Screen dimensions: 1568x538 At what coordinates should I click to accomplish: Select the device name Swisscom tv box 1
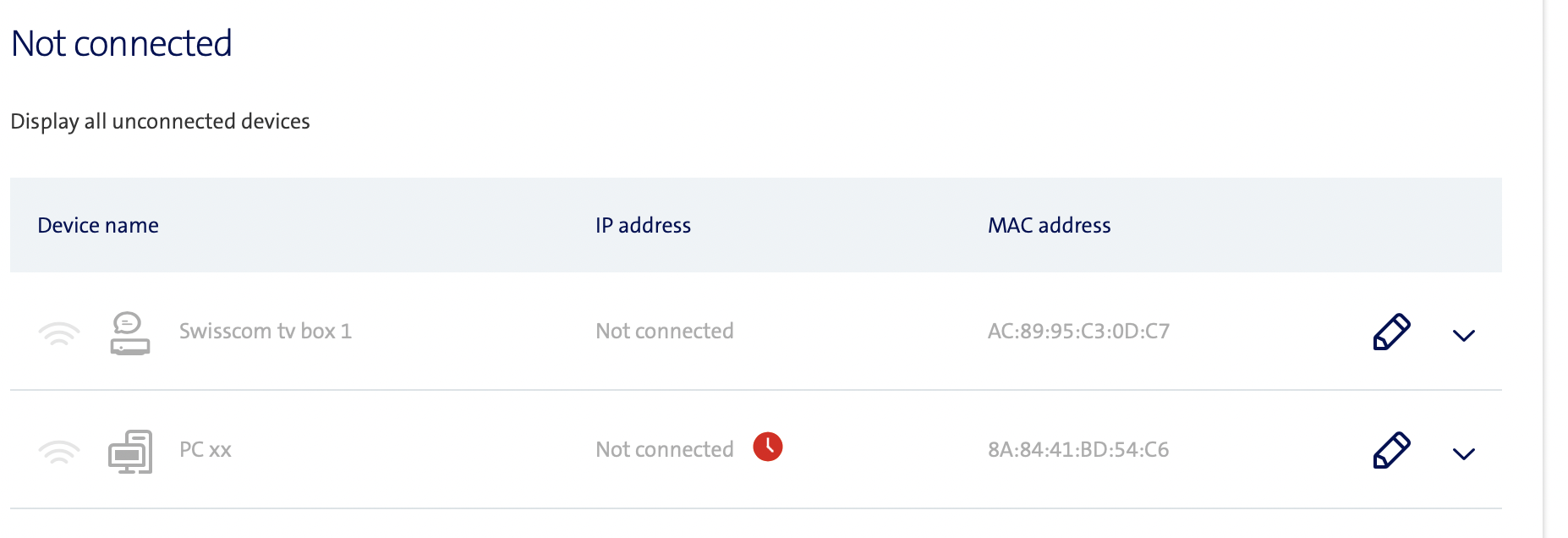click(266, 331)
